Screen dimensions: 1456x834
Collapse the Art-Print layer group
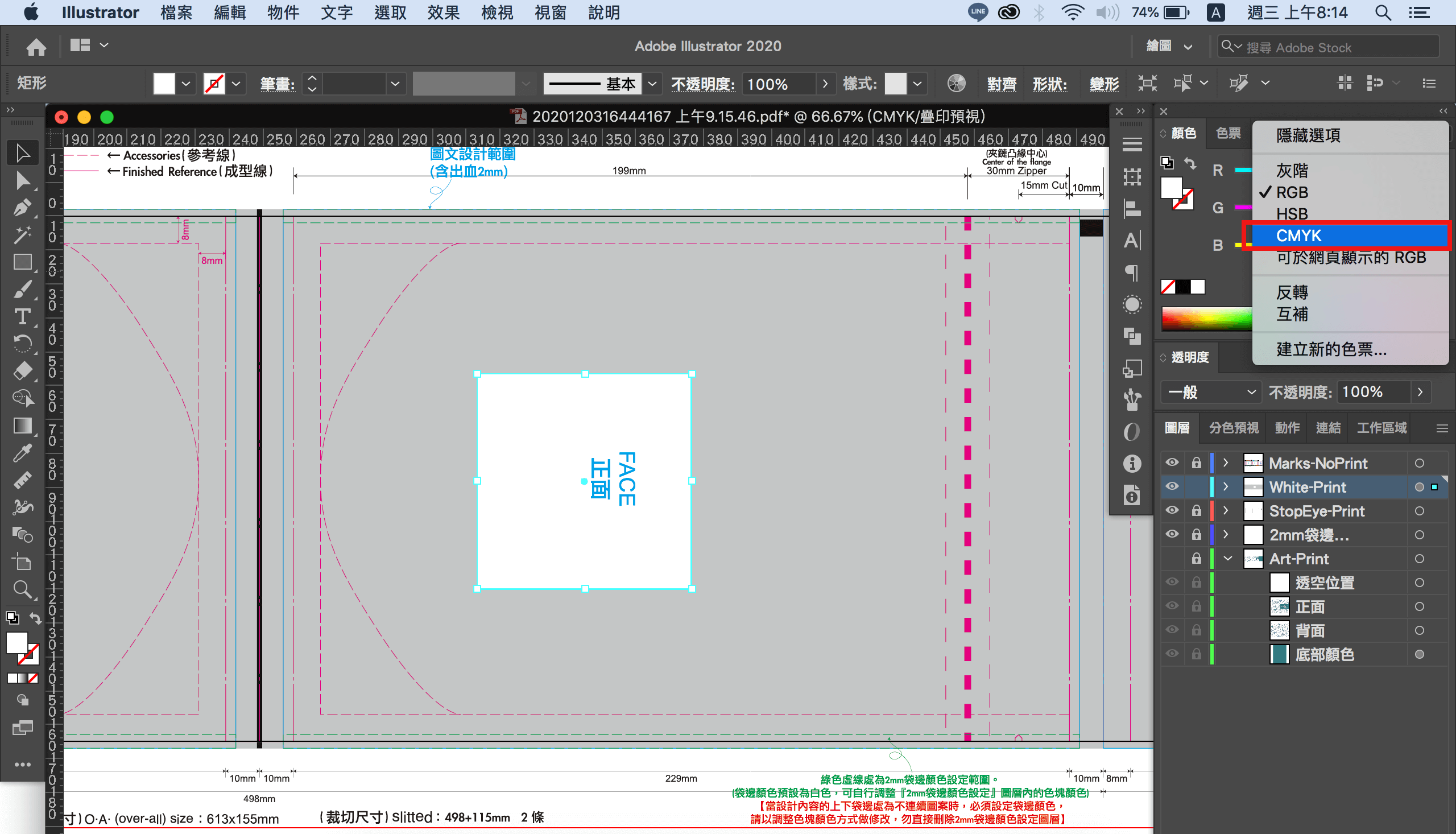point(1227,559)
